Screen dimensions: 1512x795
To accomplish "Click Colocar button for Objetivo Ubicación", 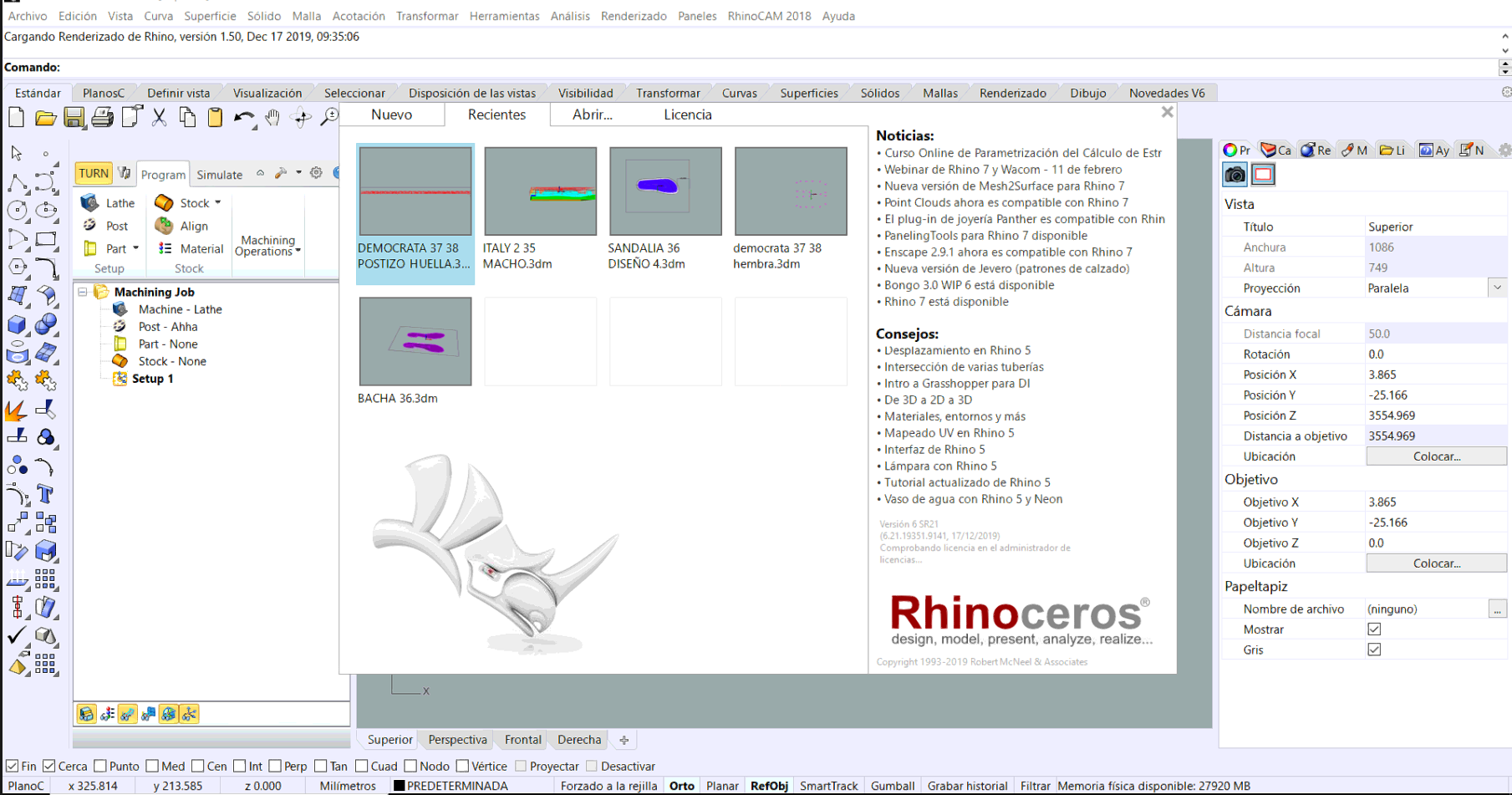I will point(1436,563).
